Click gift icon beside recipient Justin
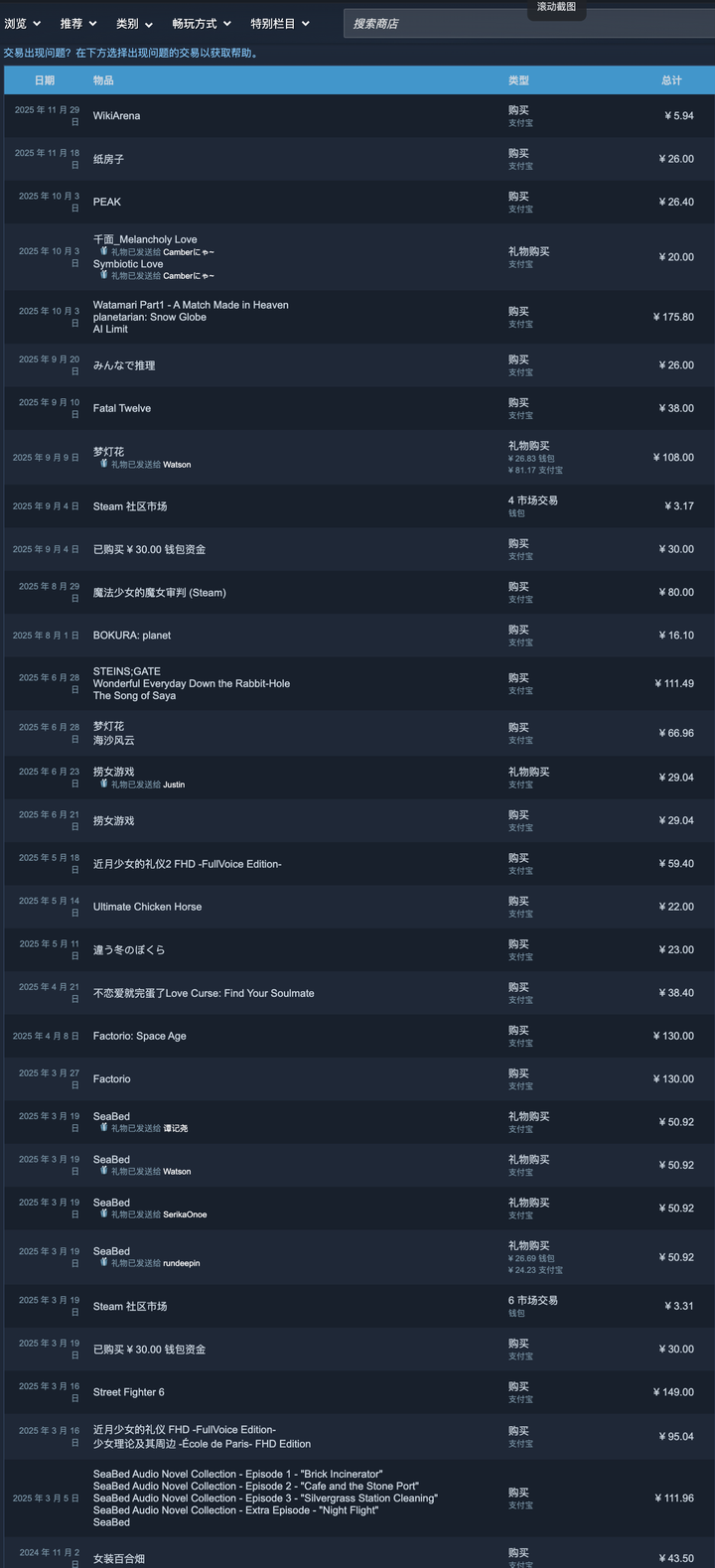715x1568 pixels. tap(103, 784)
